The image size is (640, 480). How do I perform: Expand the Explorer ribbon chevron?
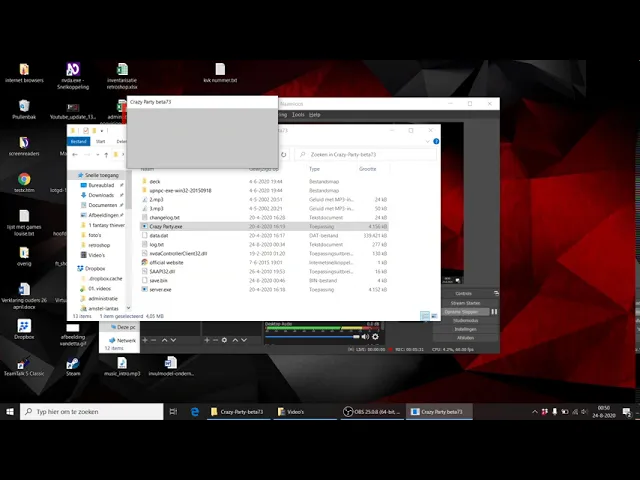pyautogui.click(x=427, y=141)
